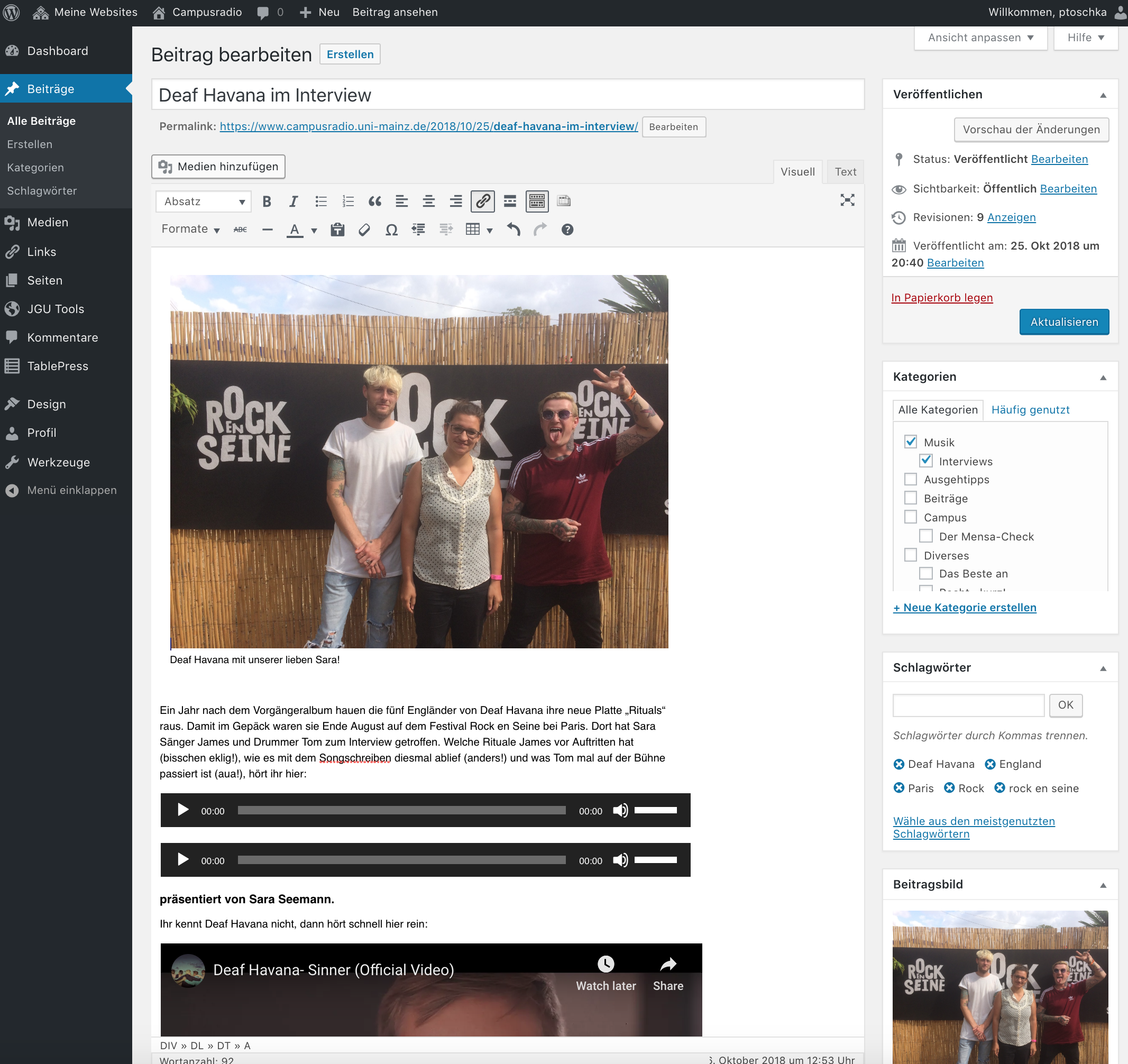Image resolution: width=1128 pixels, height=1064 pixels.
Task: Enable distraction-free writing mode
Action: (847, 200)
